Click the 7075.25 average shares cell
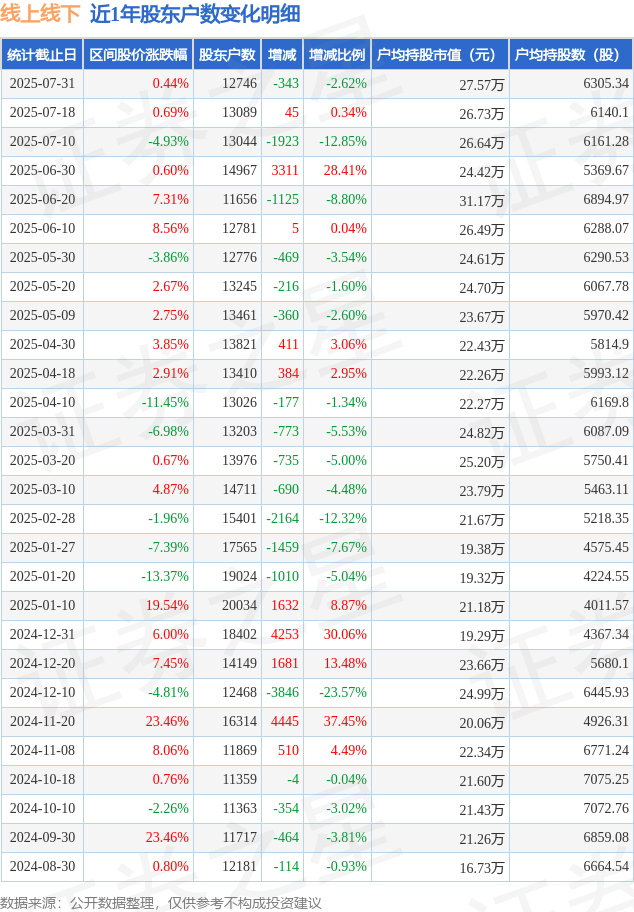Screen dimensions: 634x912 606,779
